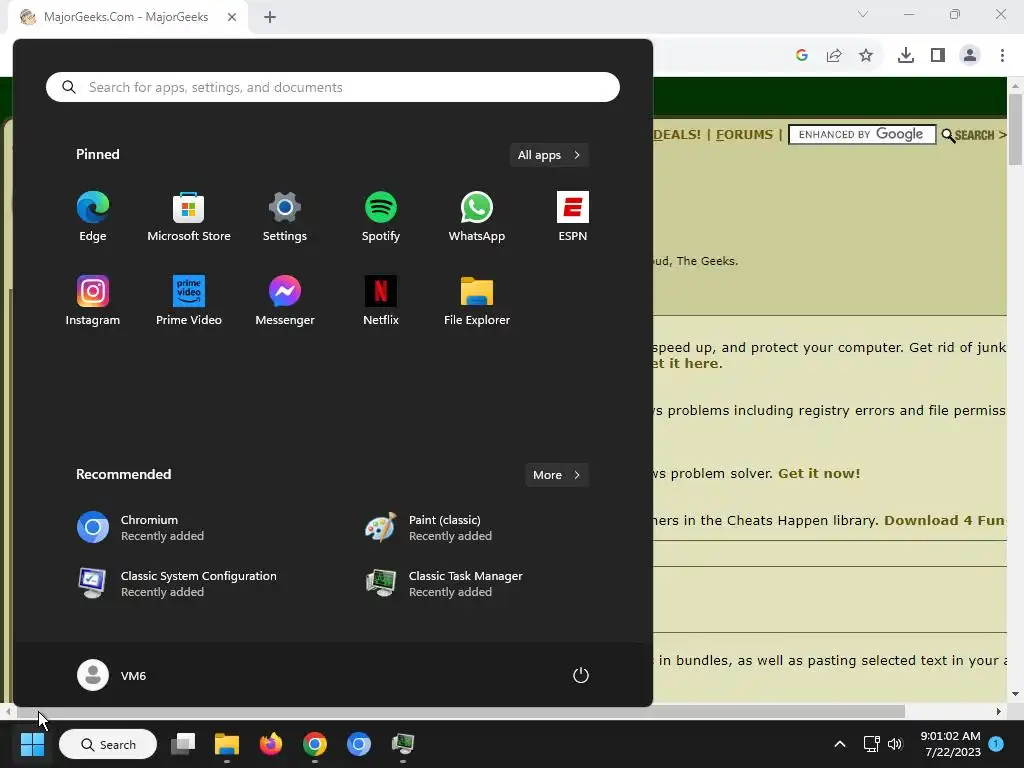This screenshot has height=768, width=1024.
Task: Follow the 'Get it now!' link
Action: tap(819, 473)
